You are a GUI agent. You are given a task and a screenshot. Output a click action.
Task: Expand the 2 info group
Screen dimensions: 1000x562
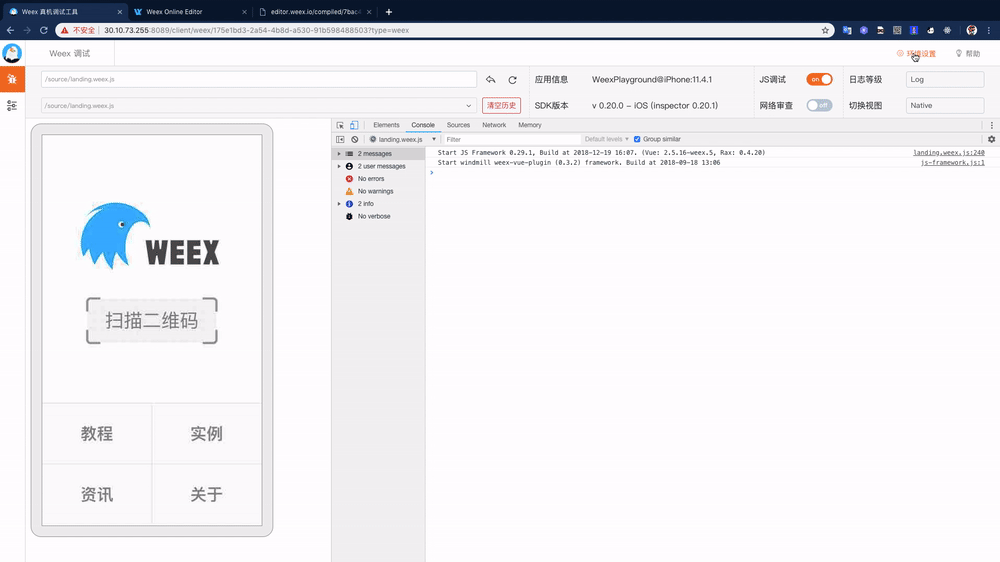click(x=339, y=203)
